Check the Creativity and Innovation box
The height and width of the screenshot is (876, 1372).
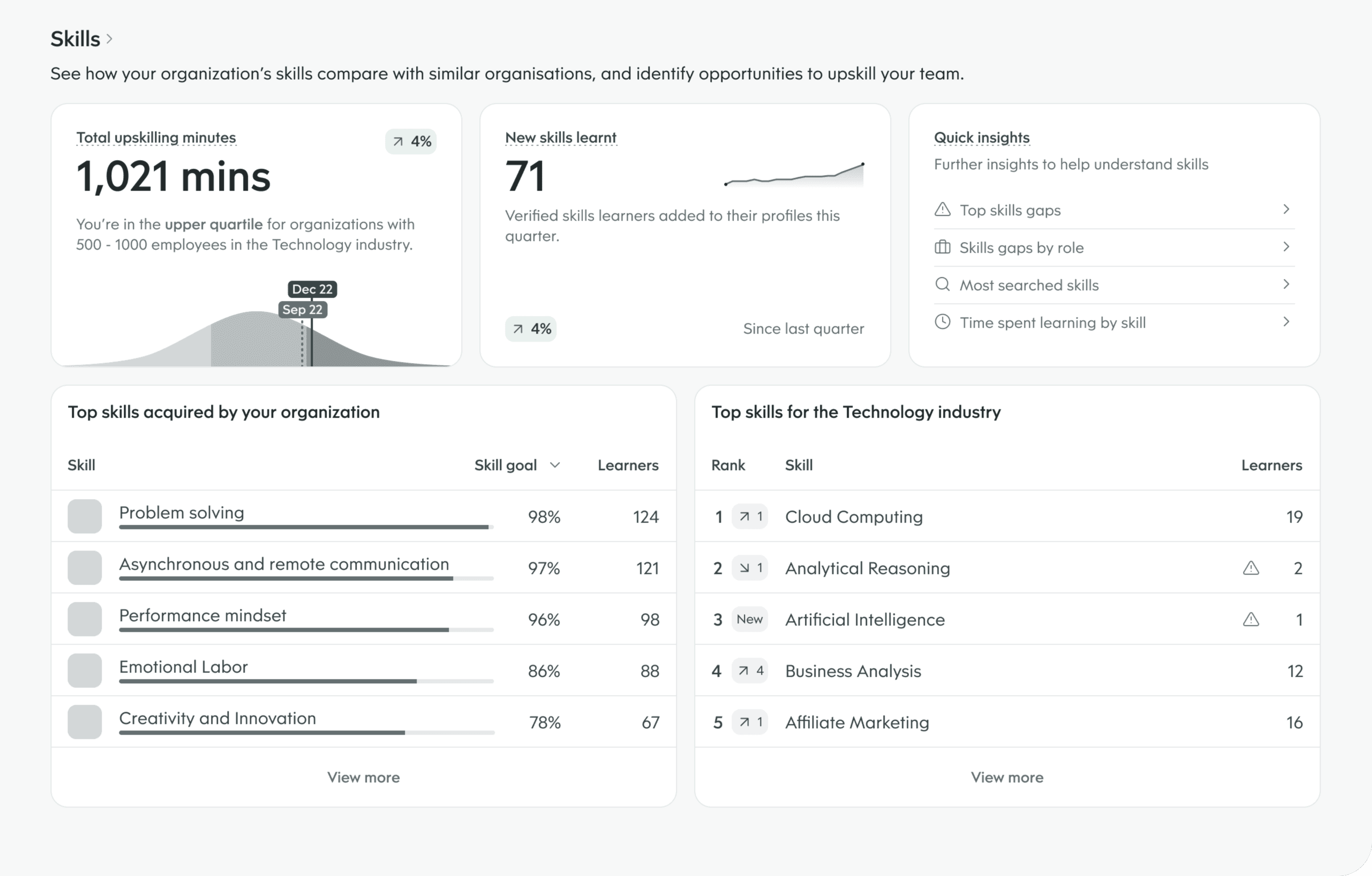pos(84,722)
